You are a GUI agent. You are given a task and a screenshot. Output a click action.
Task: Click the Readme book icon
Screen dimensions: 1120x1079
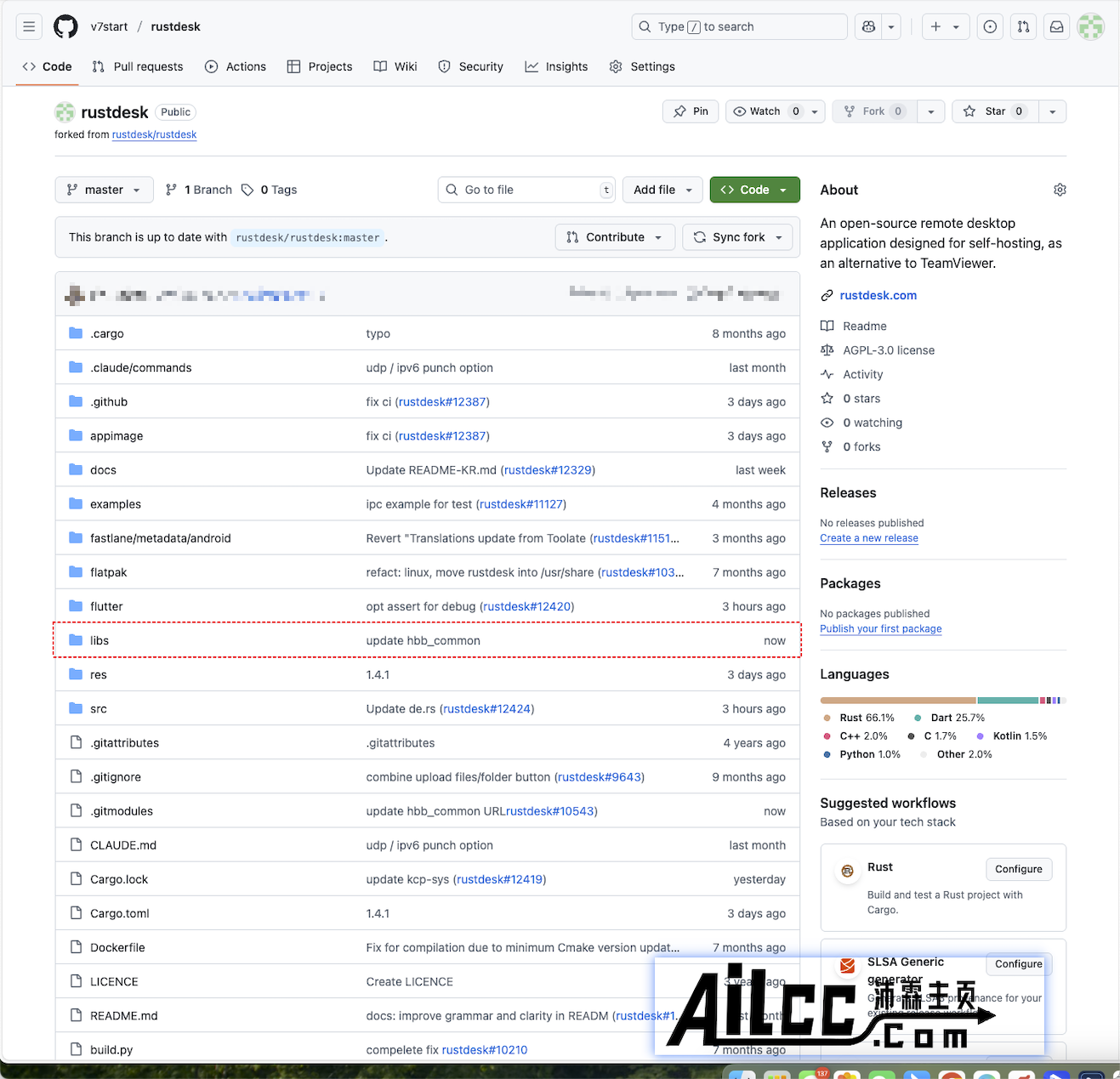[x=827, y=326]
